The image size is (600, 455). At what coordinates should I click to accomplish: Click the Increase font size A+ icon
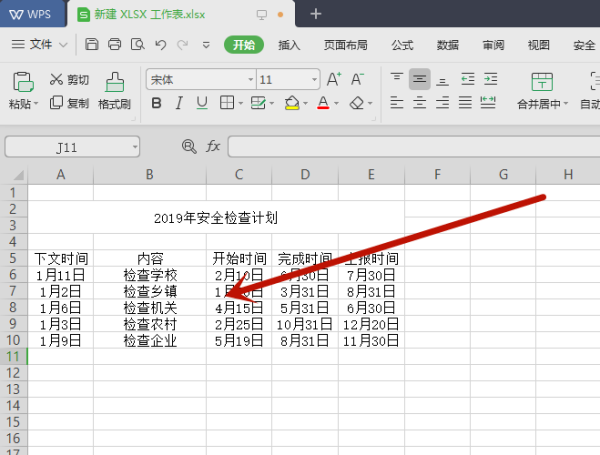point(334,79)
